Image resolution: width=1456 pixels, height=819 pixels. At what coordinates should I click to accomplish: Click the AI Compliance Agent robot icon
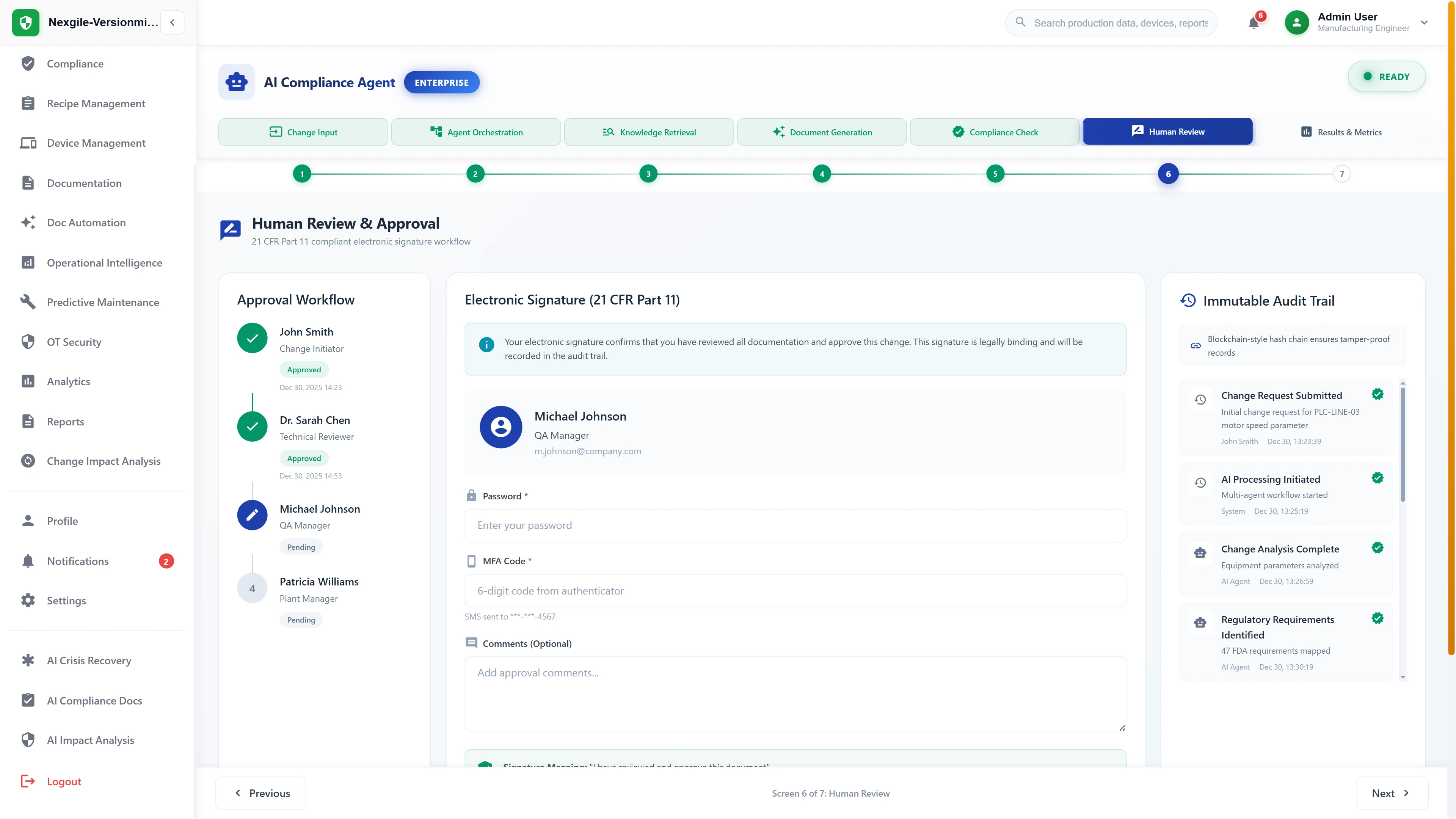(236, 82)
